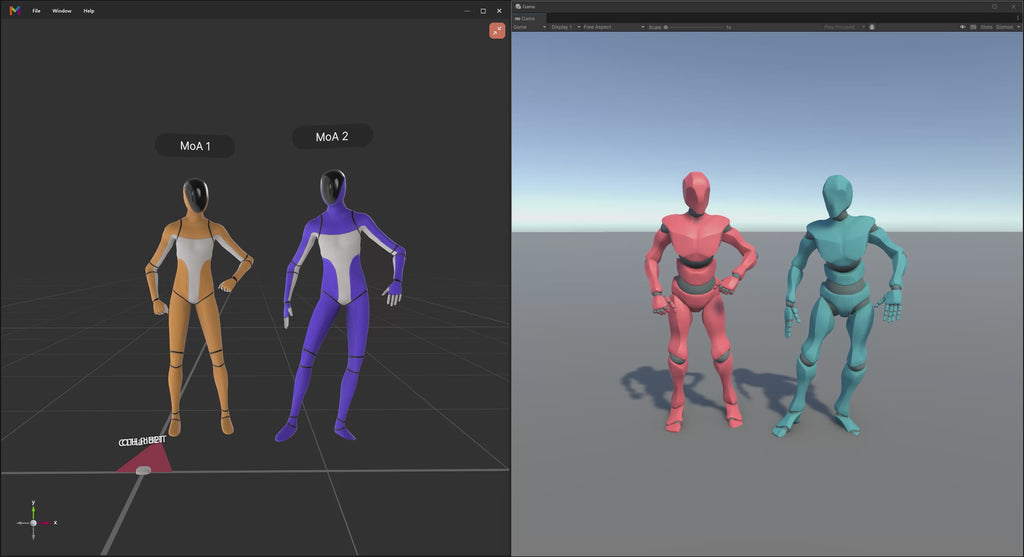
Task: Open the Play Focused dropdown
Action: pos(844,27)
